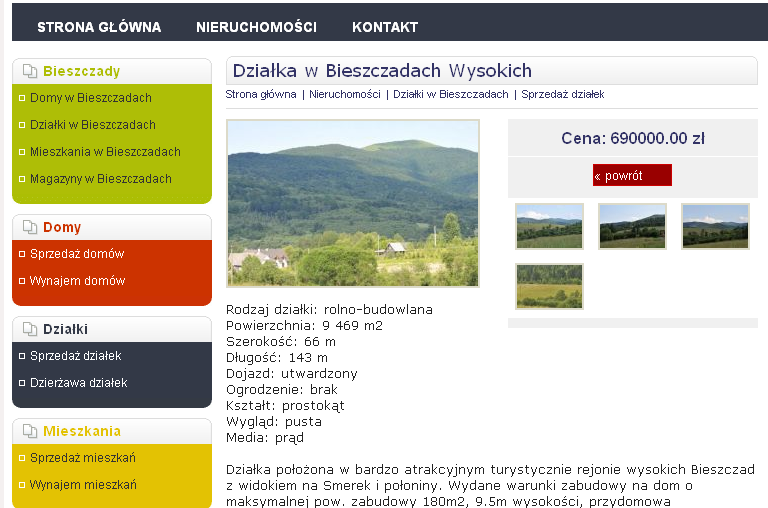
Task: Open third thumbnail in top gallery row
Action: click(x=716, y=226)
